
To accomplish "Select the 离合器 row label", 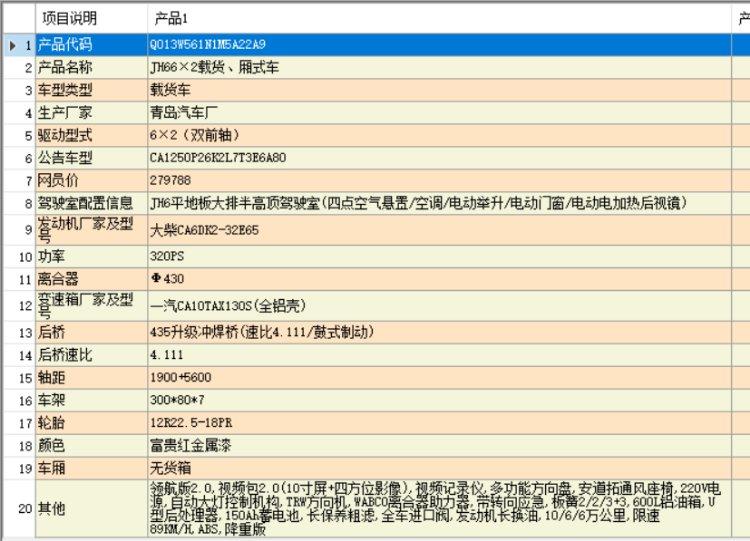I will pos(91,279).
